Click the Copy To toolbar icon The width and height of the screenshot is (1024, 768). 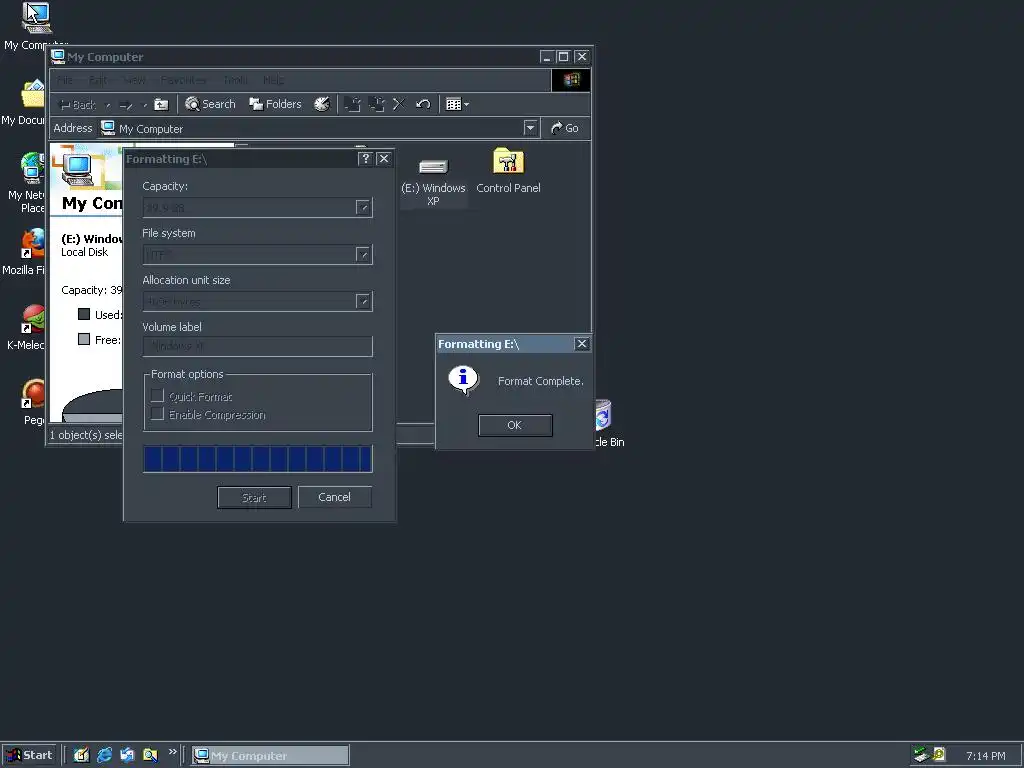point(376,104)
